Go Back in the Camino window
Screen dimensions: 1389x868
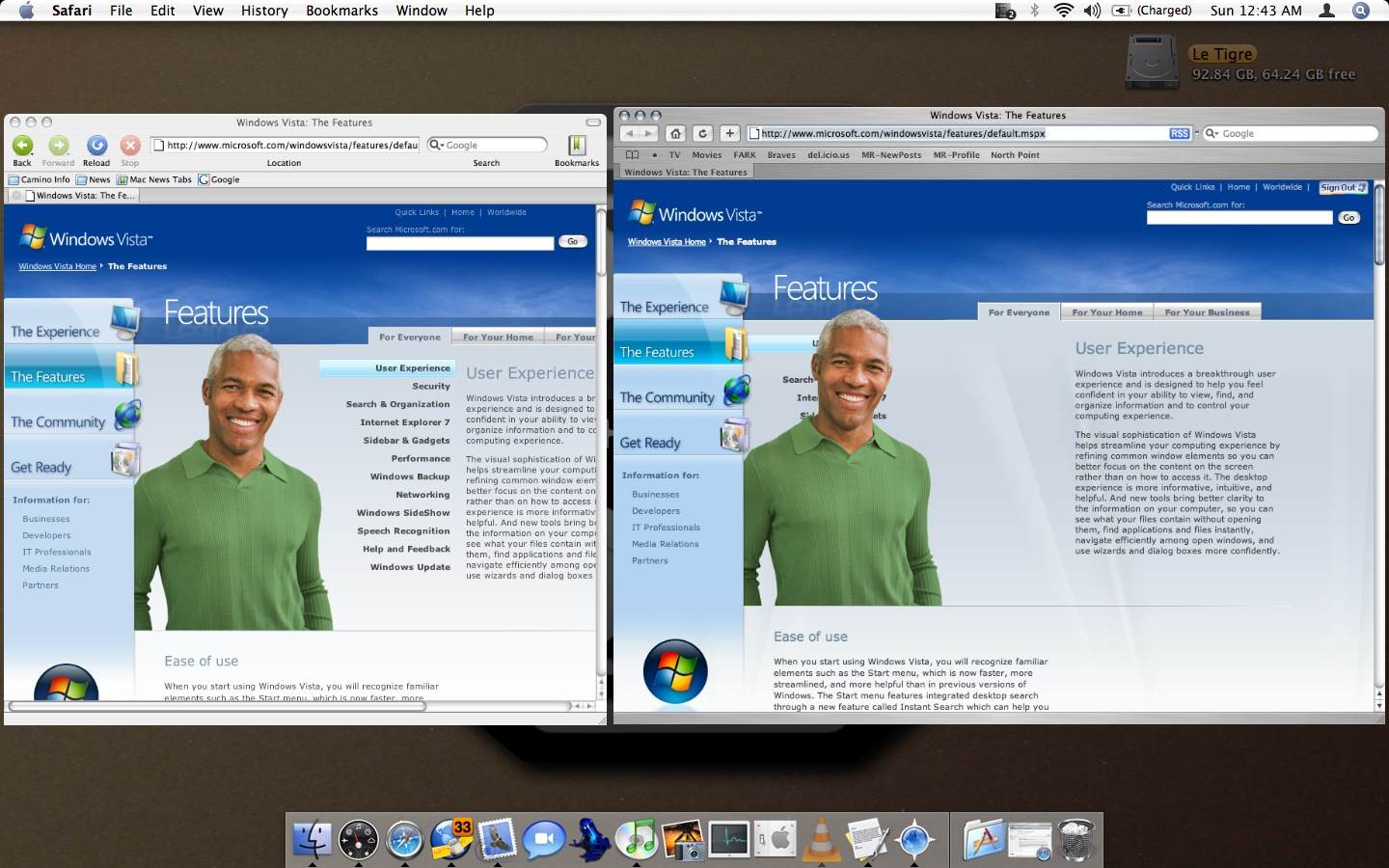(x=22, y=146)
